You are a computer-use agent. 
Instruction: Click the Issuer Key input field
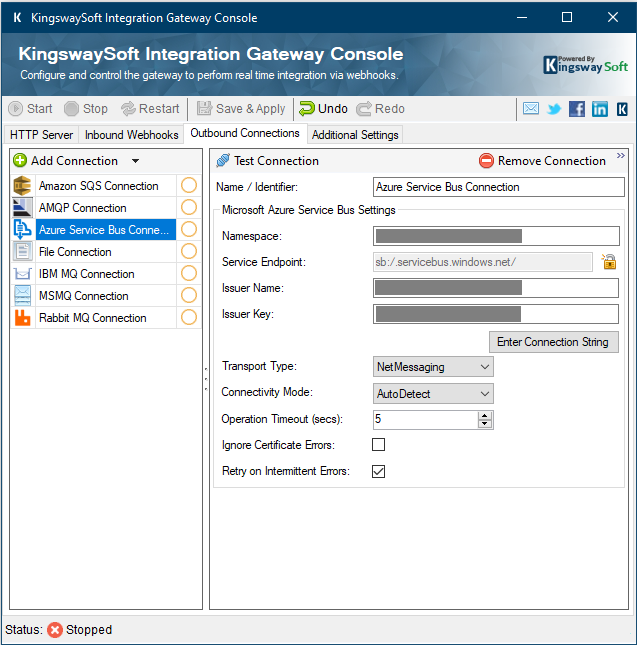coord(496,314)
